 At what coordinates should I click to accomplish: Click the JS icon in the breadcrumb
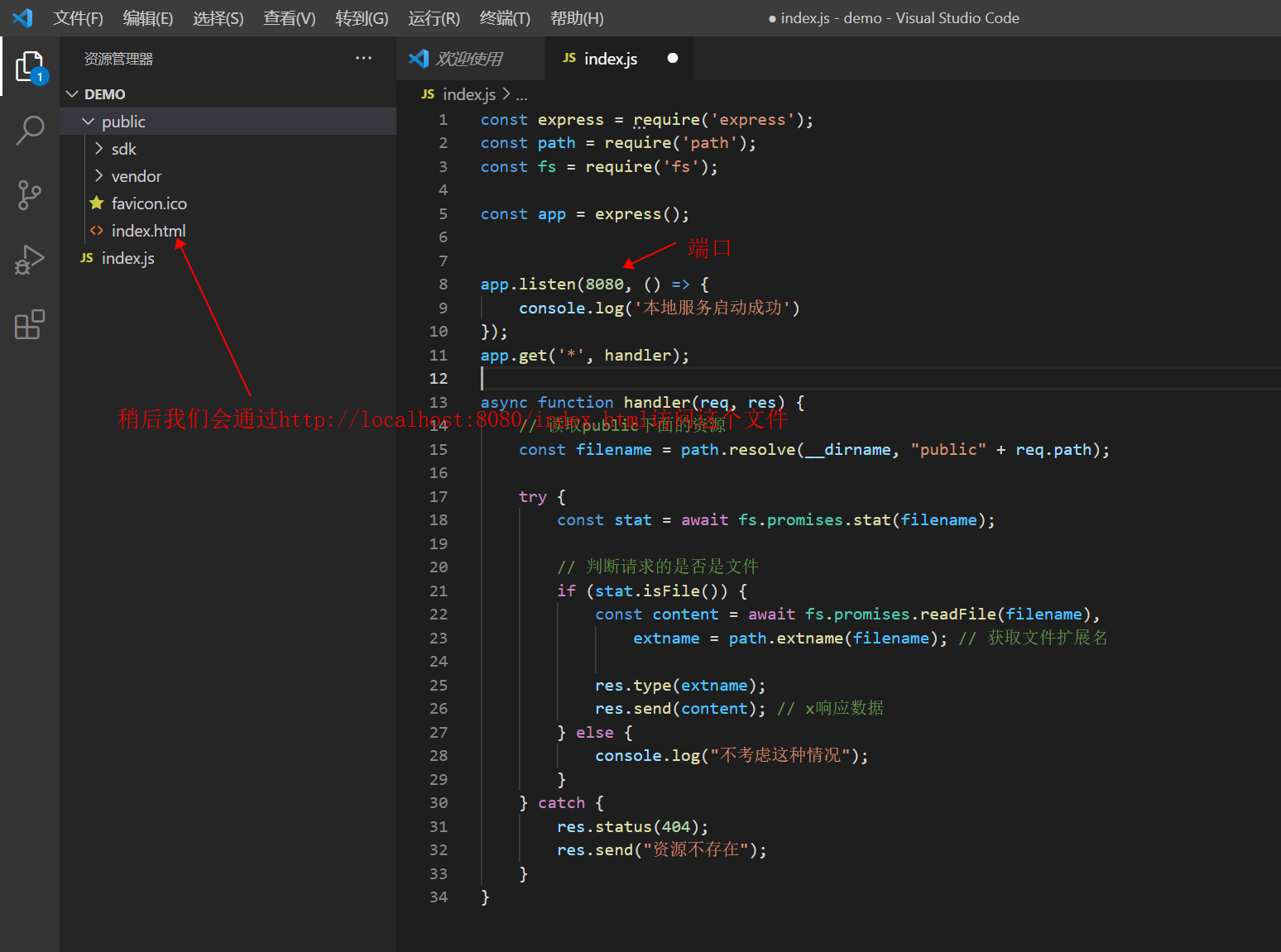428,94
